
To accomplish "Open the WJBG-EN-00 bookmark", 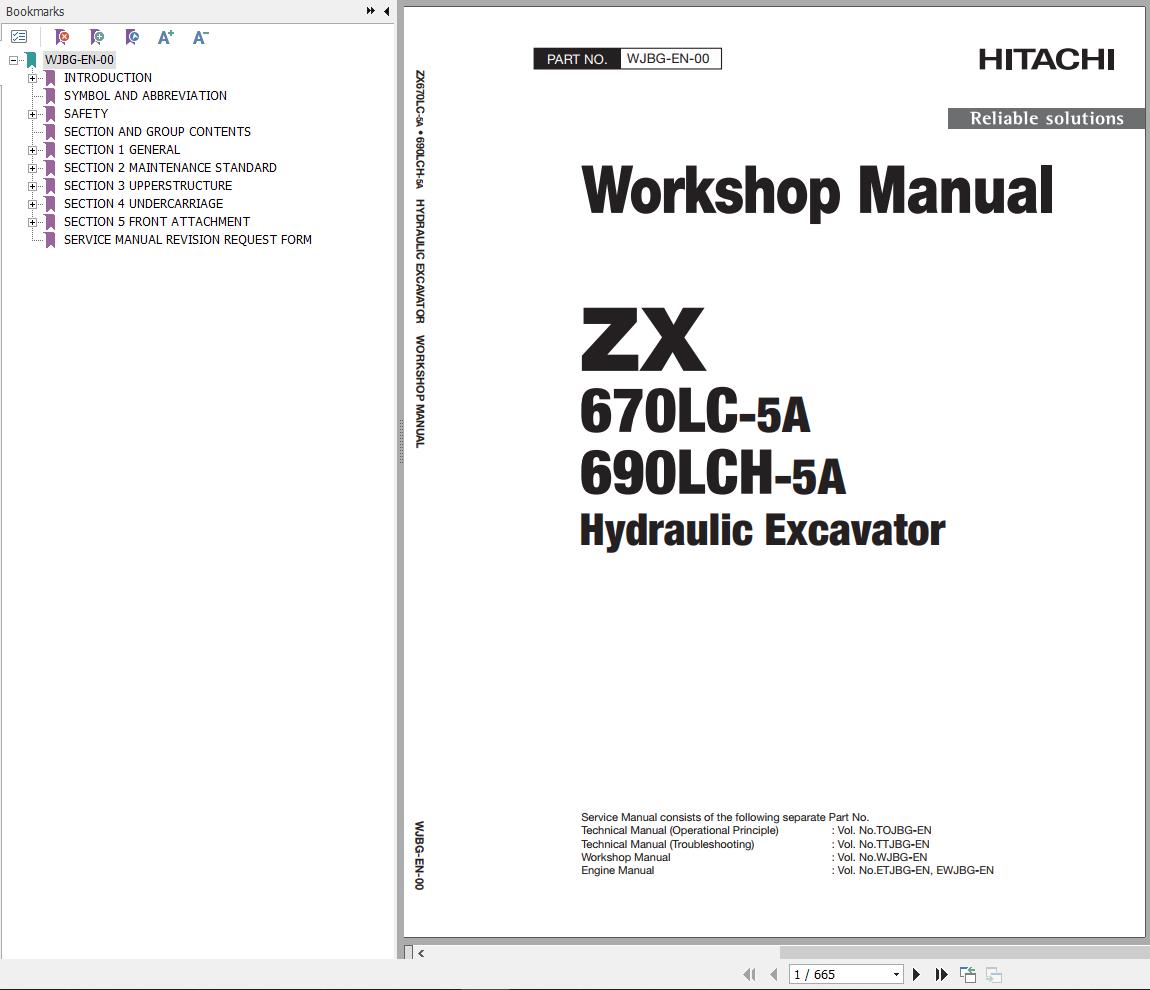I will [x=79, y=59].
